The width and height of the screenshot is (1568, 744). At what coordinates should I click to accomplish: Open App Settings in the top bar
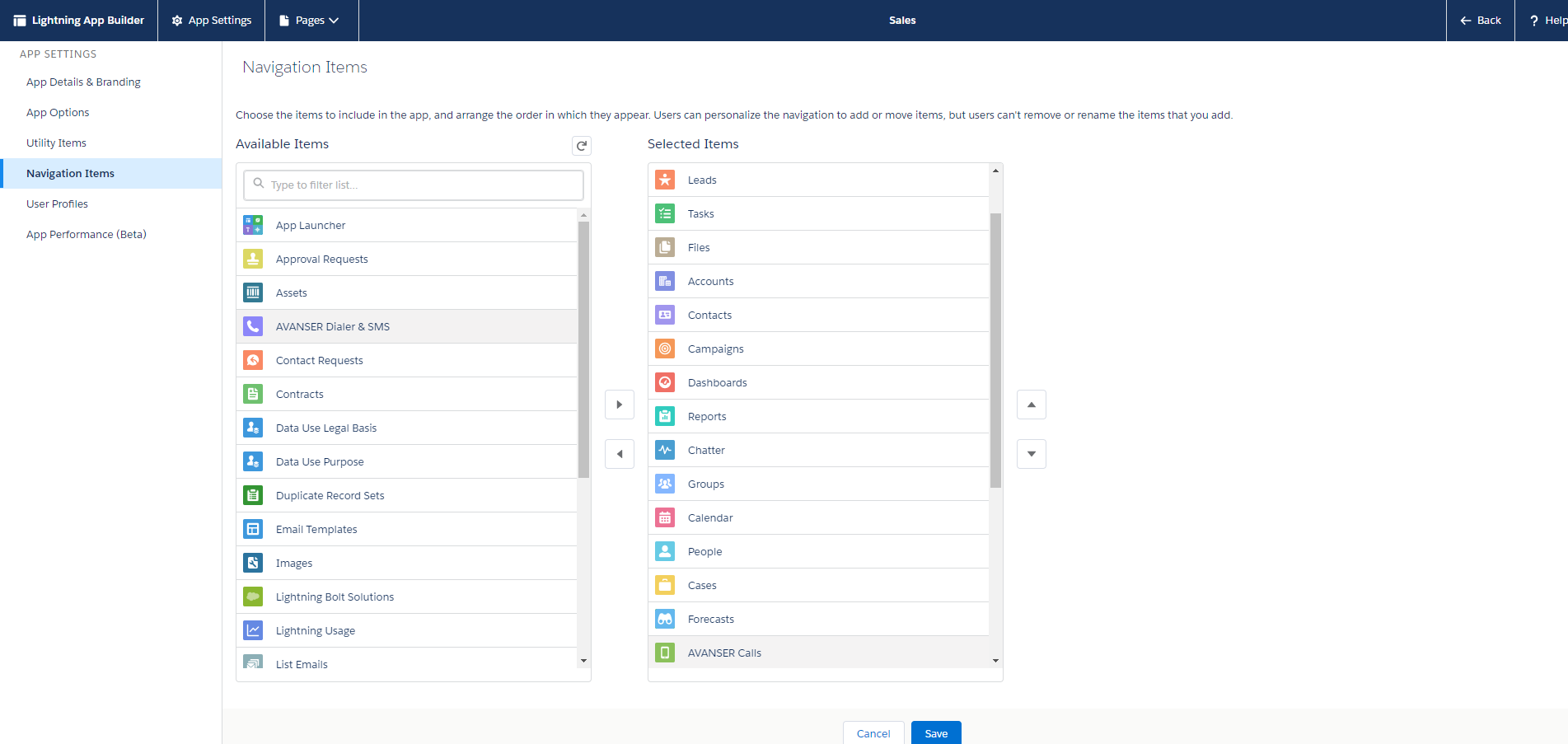(x=212, y=21)
